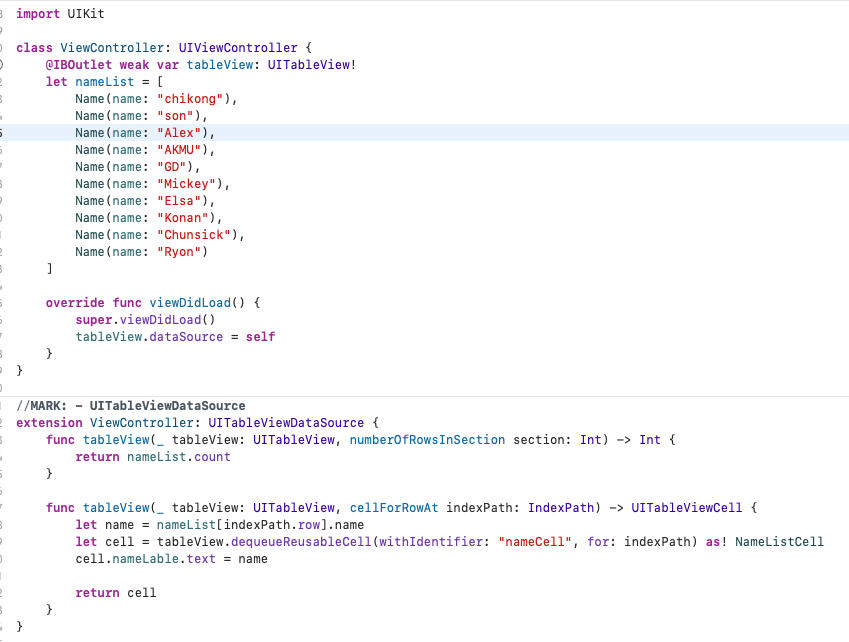The height and width of the screenshot is (642, 849).
Task: Click "viewDidLoad()" in the override func line
Action: coord(197,303)
